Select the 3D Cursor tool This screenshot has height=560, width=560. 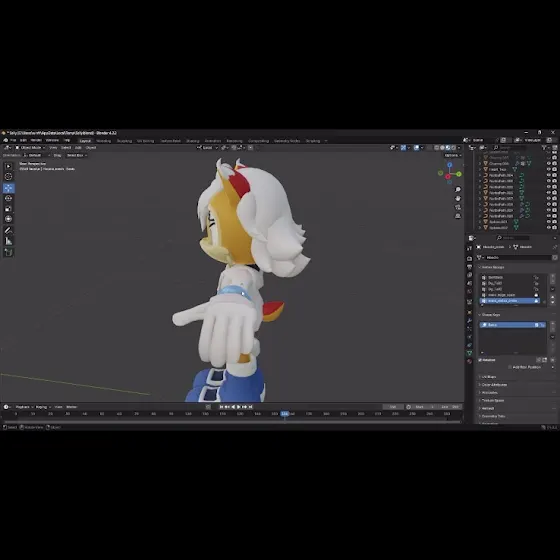click(x=9, y=176)
